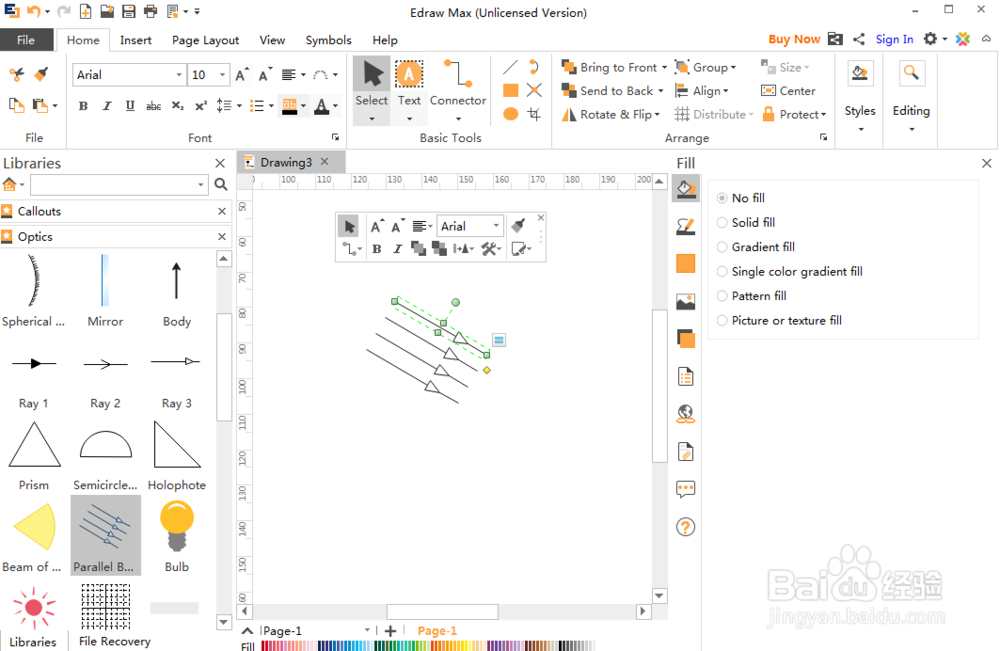Click the Buy Now link
The width and height of the screenshot is (1000, 651).
[794, 39]
